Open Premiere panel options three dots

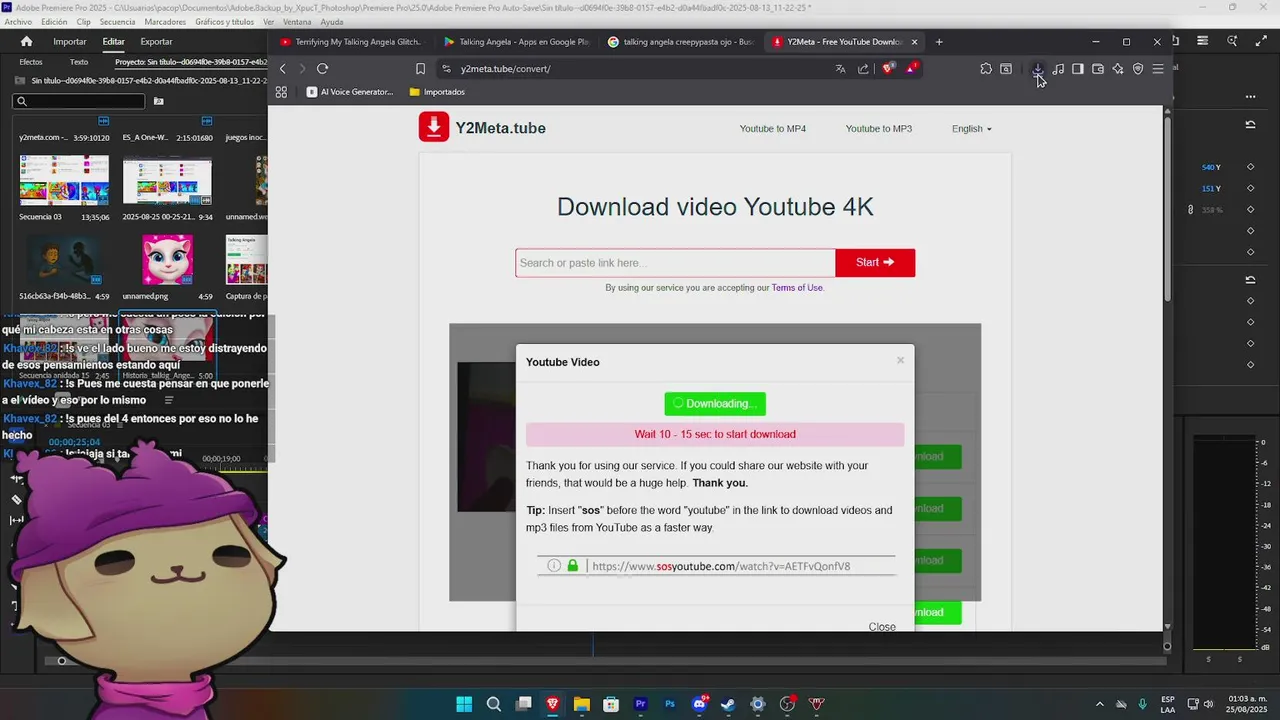(1250, 97)
